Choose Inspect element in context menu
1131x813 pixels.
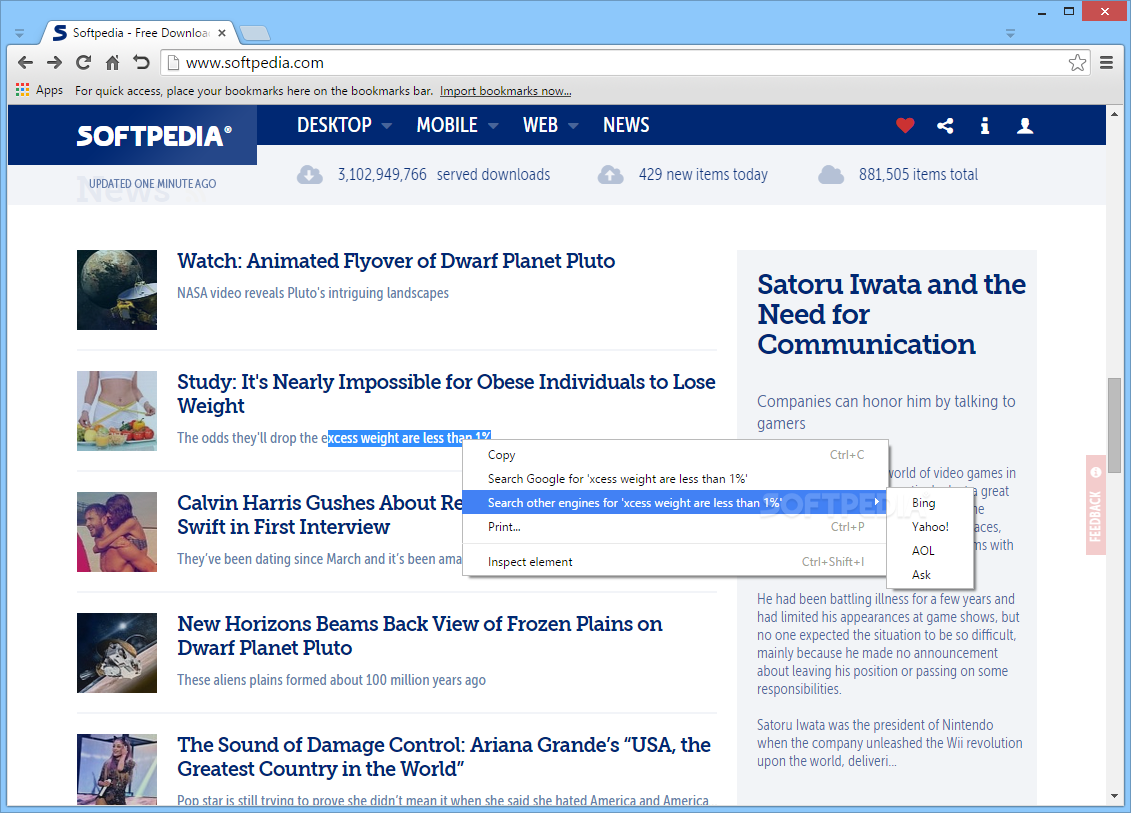(674, 562)
